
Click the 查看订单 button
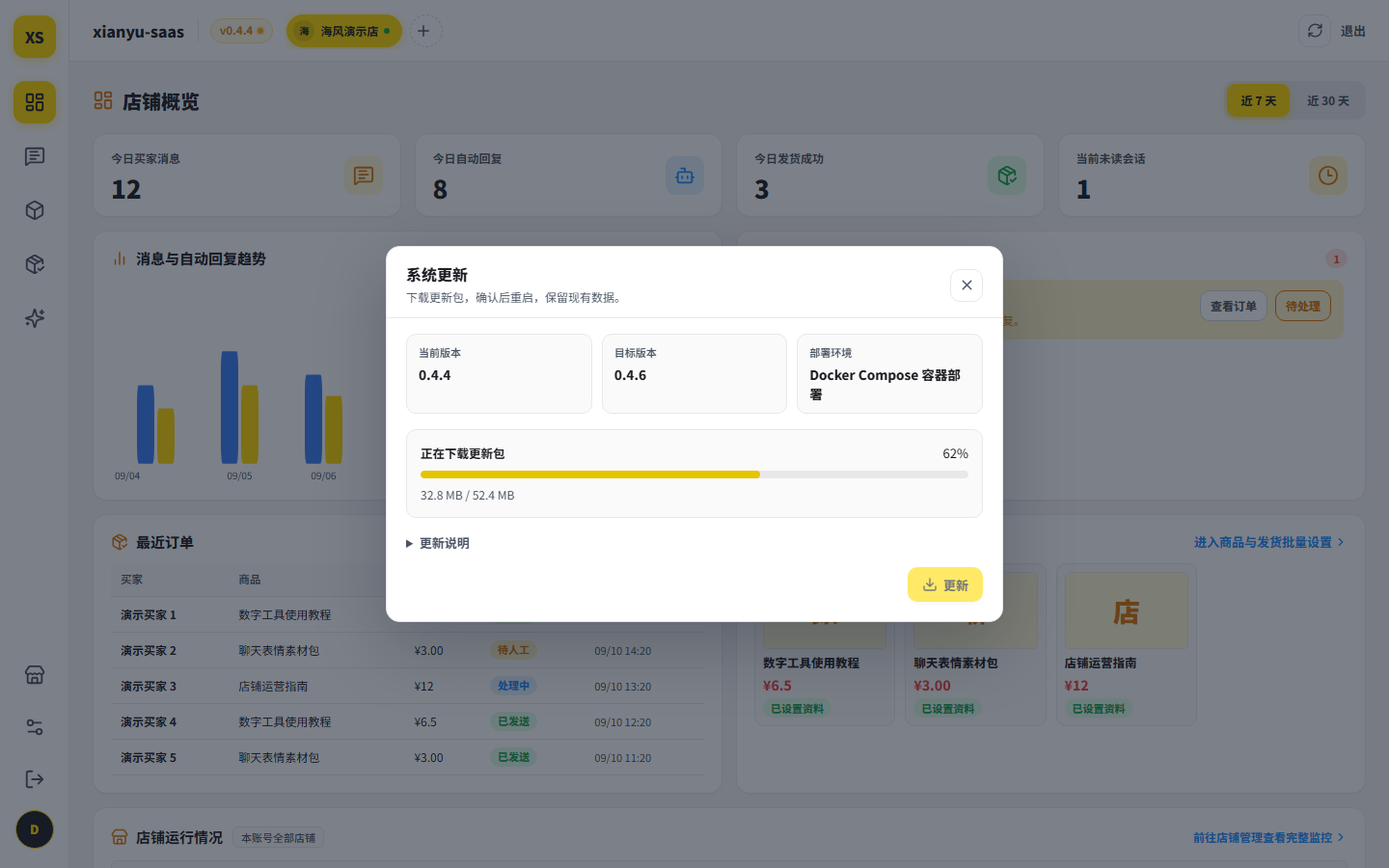[x=1234, y=307]
